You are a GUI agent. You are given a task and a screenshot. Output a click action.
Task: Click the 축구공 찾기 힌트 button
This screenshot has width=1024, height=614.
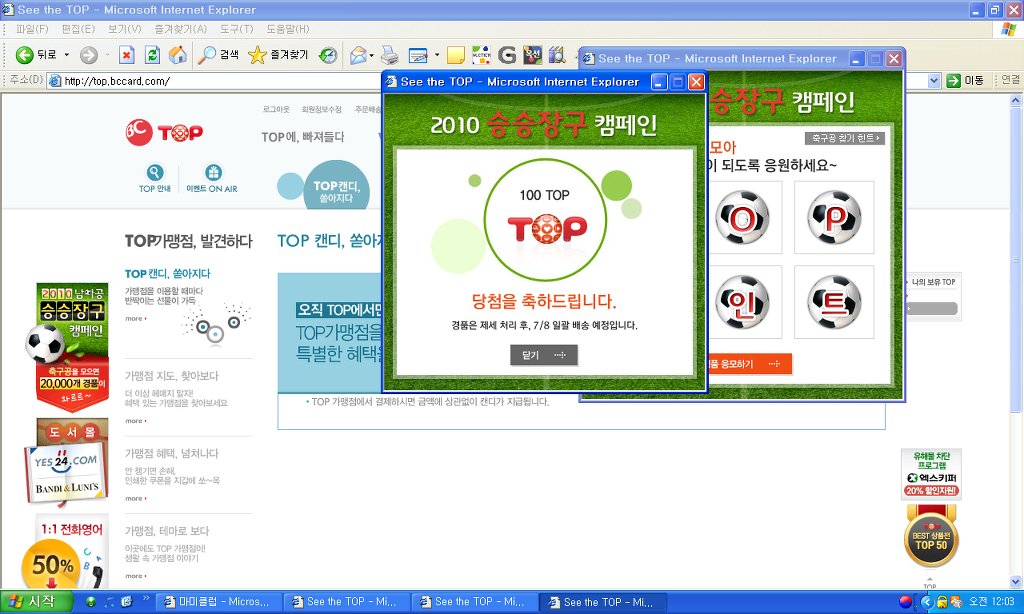coord(844,138)
